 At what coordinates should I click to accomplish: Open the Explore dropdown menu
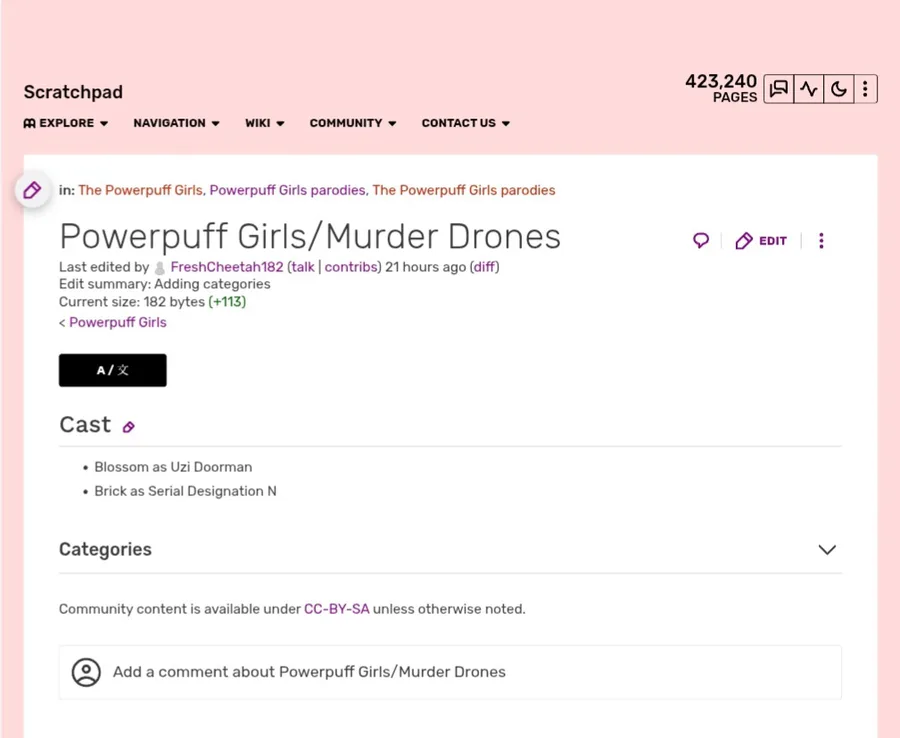66,123
